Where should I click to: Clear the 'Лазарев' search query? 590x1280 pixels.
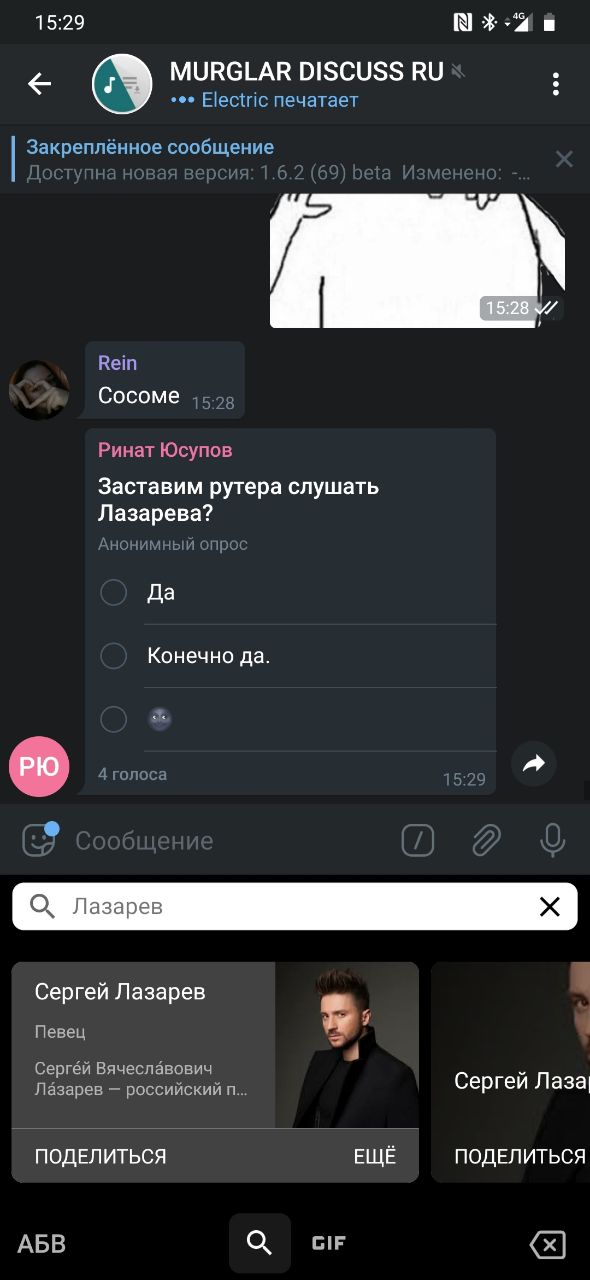(x=550, y=907)
